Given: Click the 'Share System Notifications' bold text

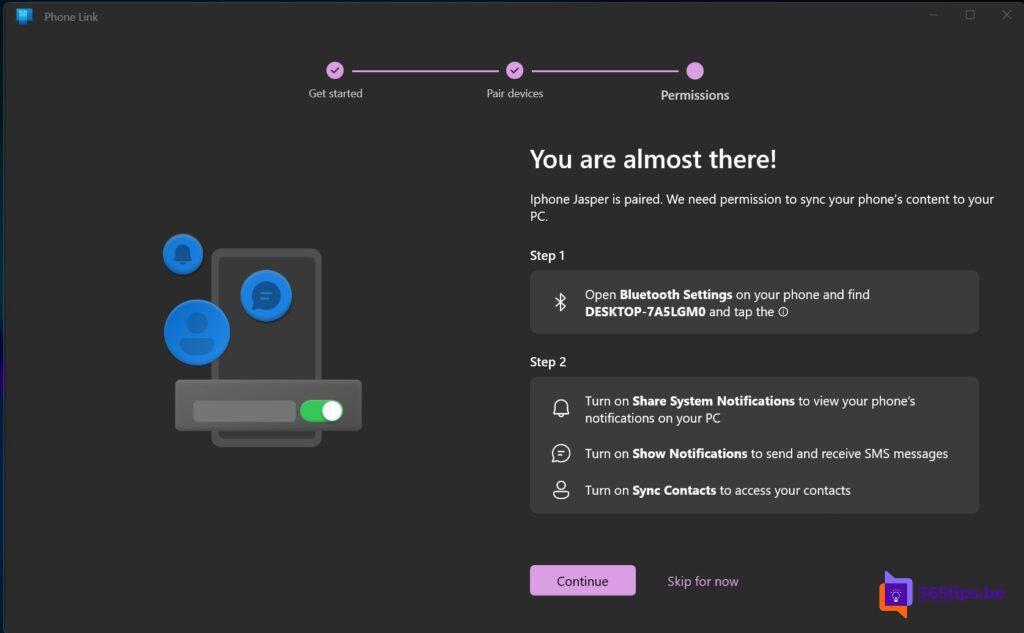Looking at the screenshot, I should [x=713, y=401].
